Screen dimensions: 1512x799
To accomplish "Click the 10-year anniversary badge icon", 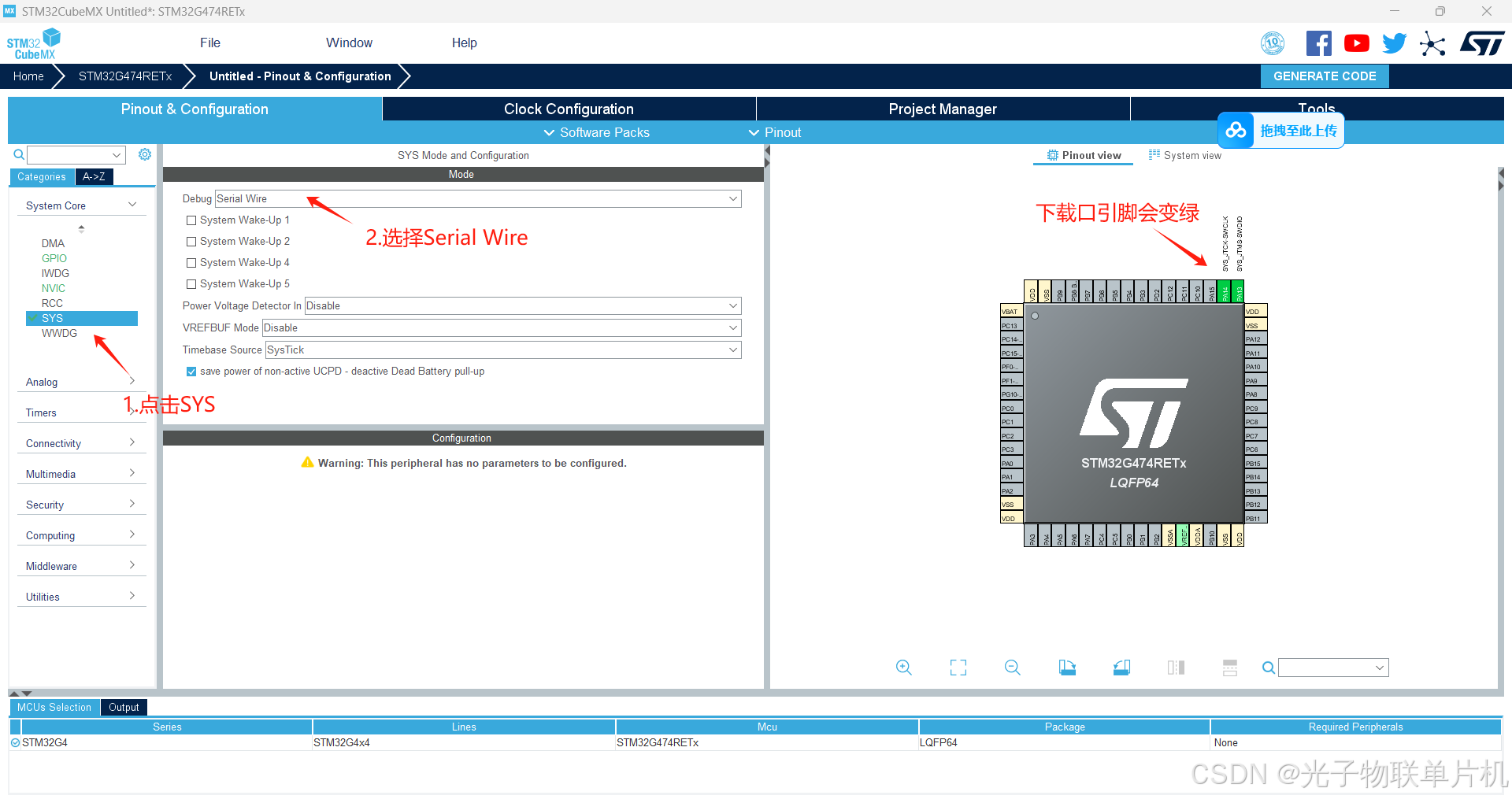I will coord(1273,43).
